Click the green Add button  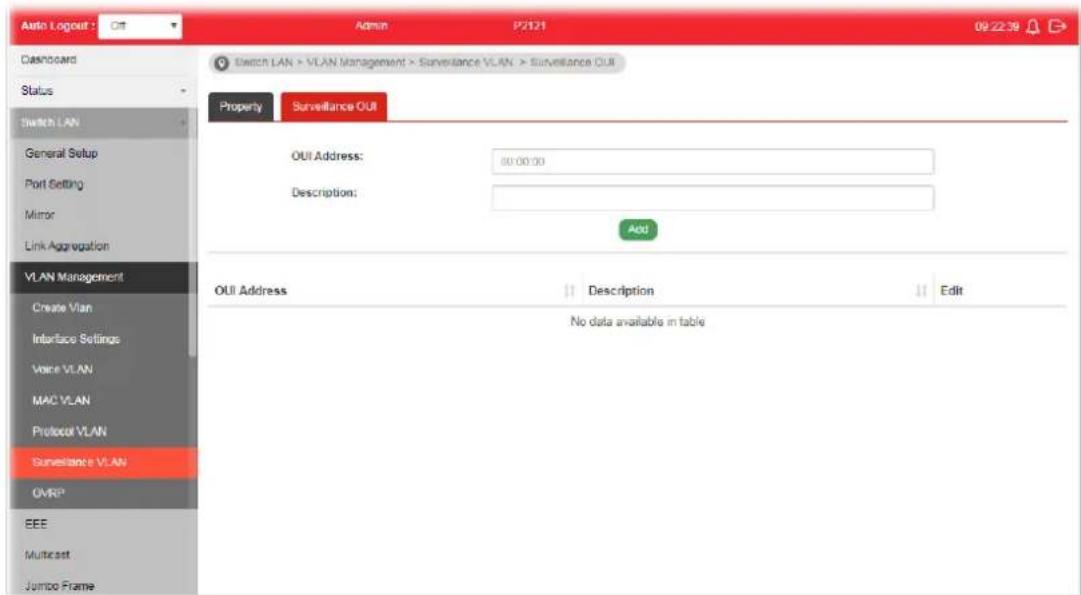[638, 230]
